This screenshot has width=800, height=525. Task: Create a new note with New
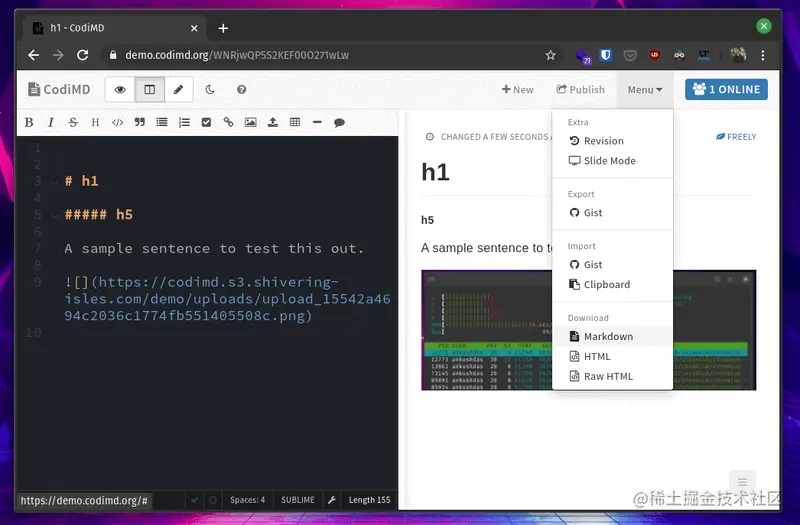518,90
